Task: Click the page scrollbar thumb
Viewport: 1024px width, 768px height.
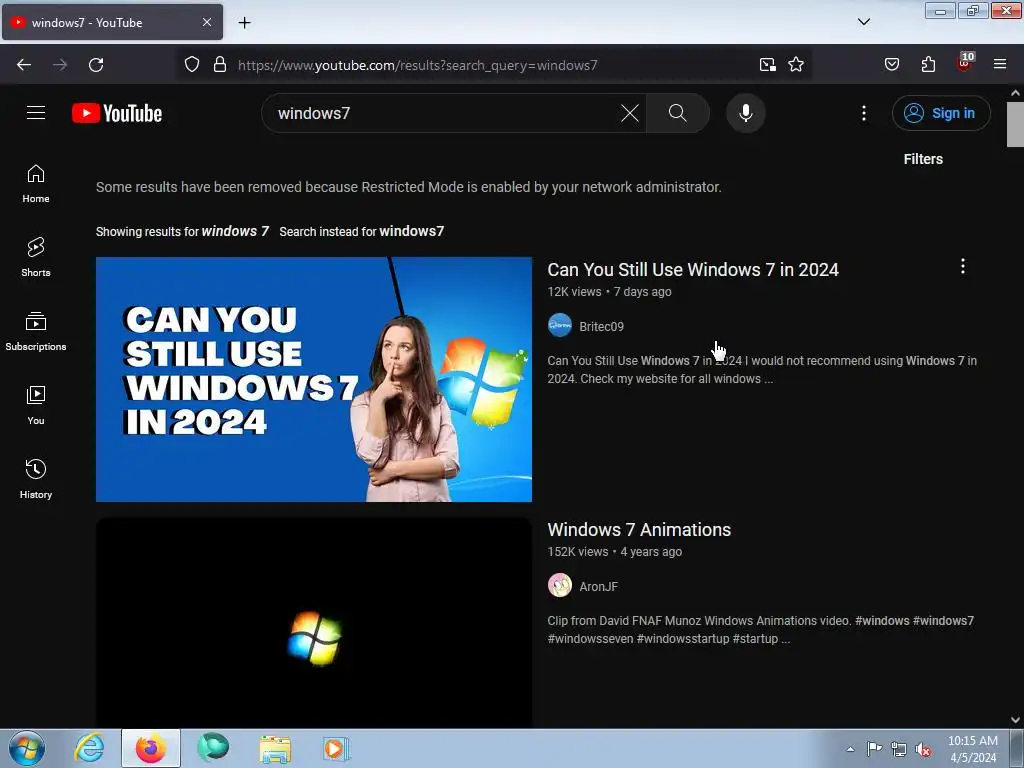Action: 1016,124
